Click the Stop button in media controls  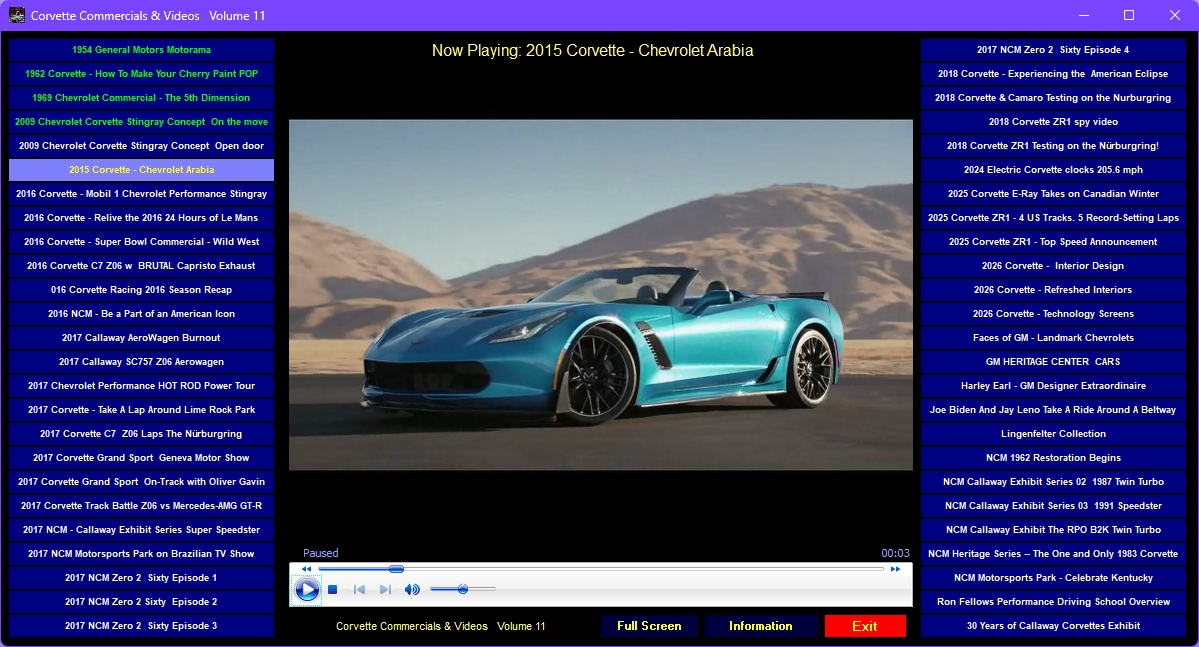tap(333, 590)
